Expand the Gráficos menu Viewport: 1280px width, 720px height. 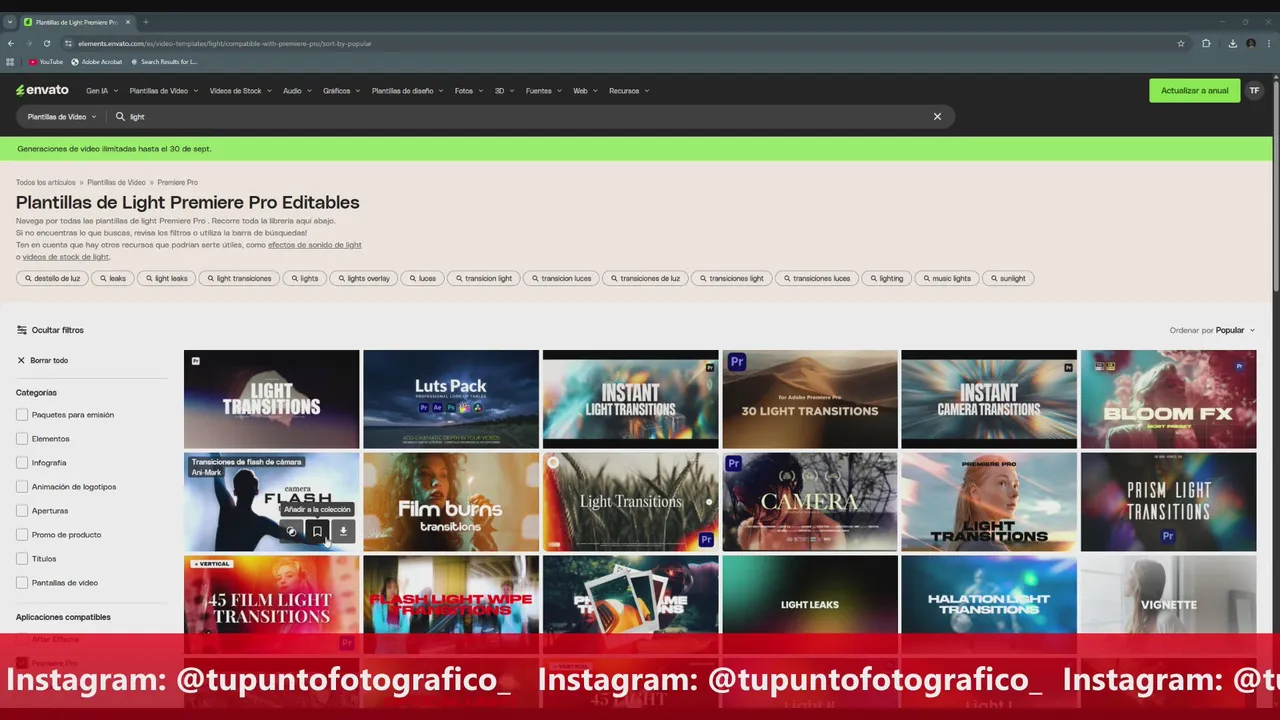[341, 91]
